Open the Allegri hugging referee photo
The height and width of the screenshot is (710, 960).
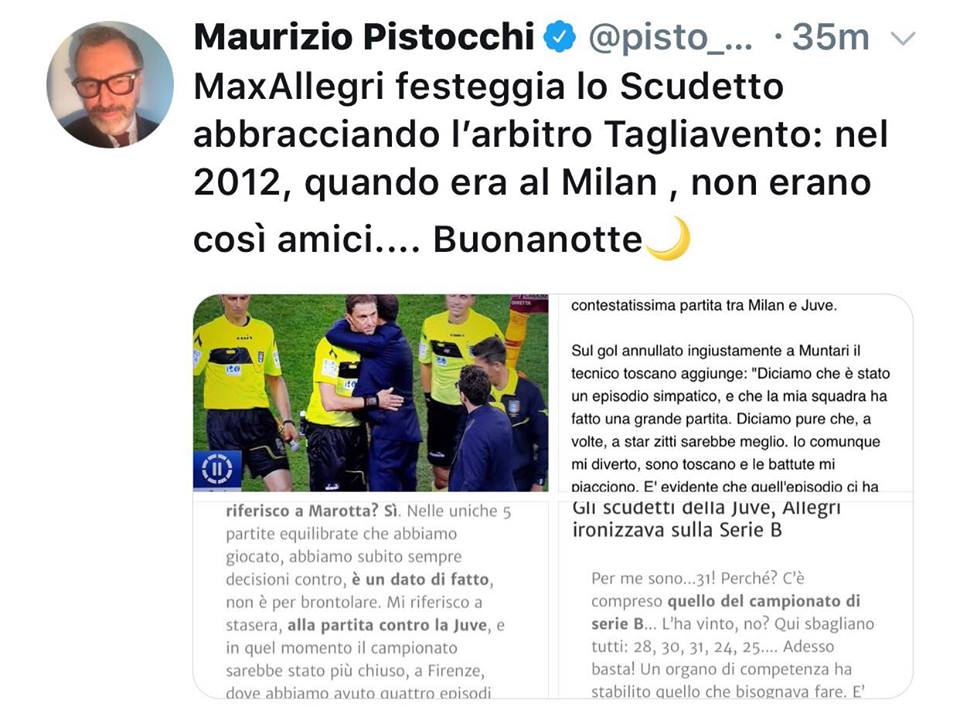(x=370, y=393)
